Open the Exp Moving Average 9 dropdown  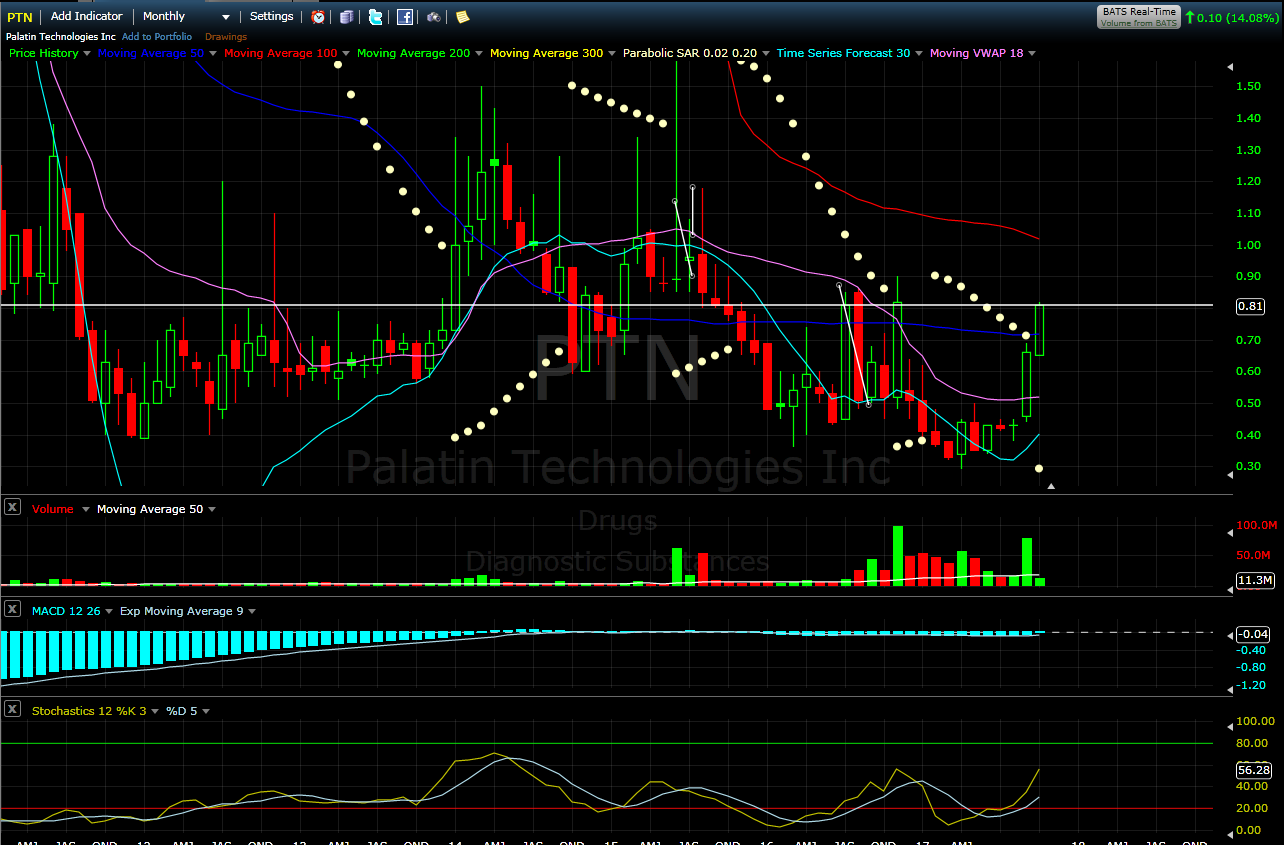tap(252, 610)
